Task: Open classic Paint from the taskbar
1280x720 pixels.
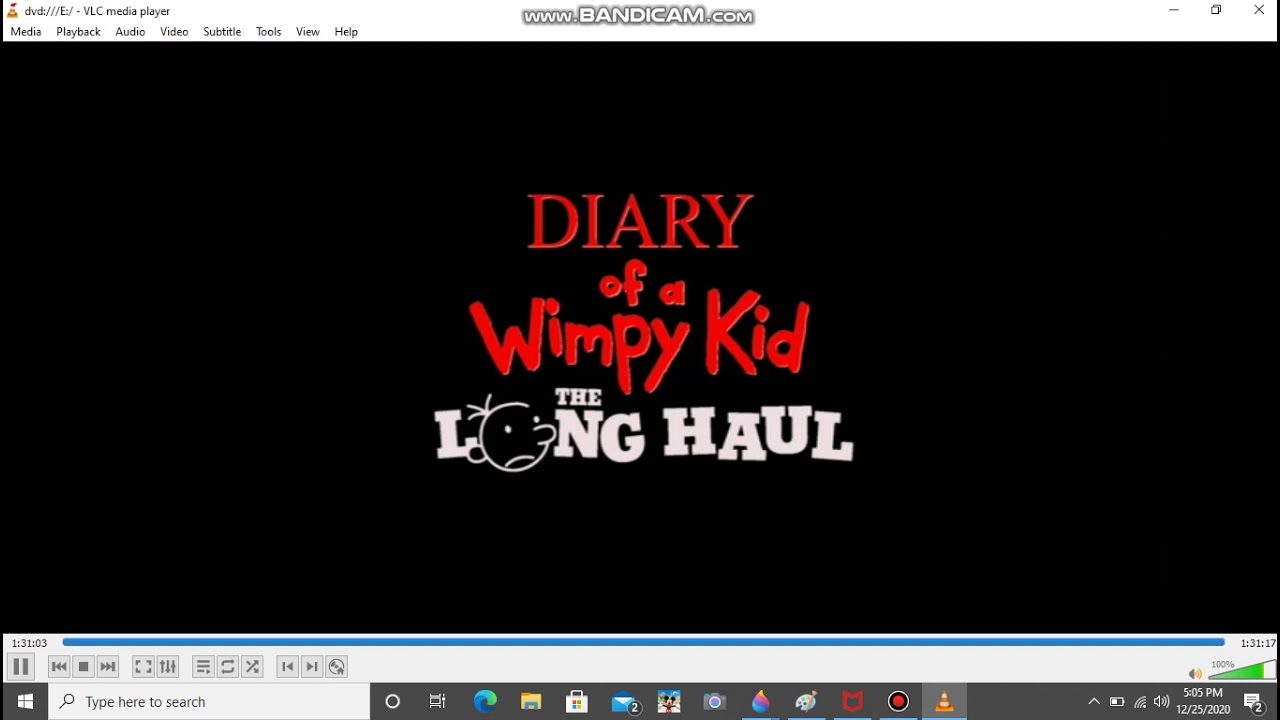Action: (807, 702)
